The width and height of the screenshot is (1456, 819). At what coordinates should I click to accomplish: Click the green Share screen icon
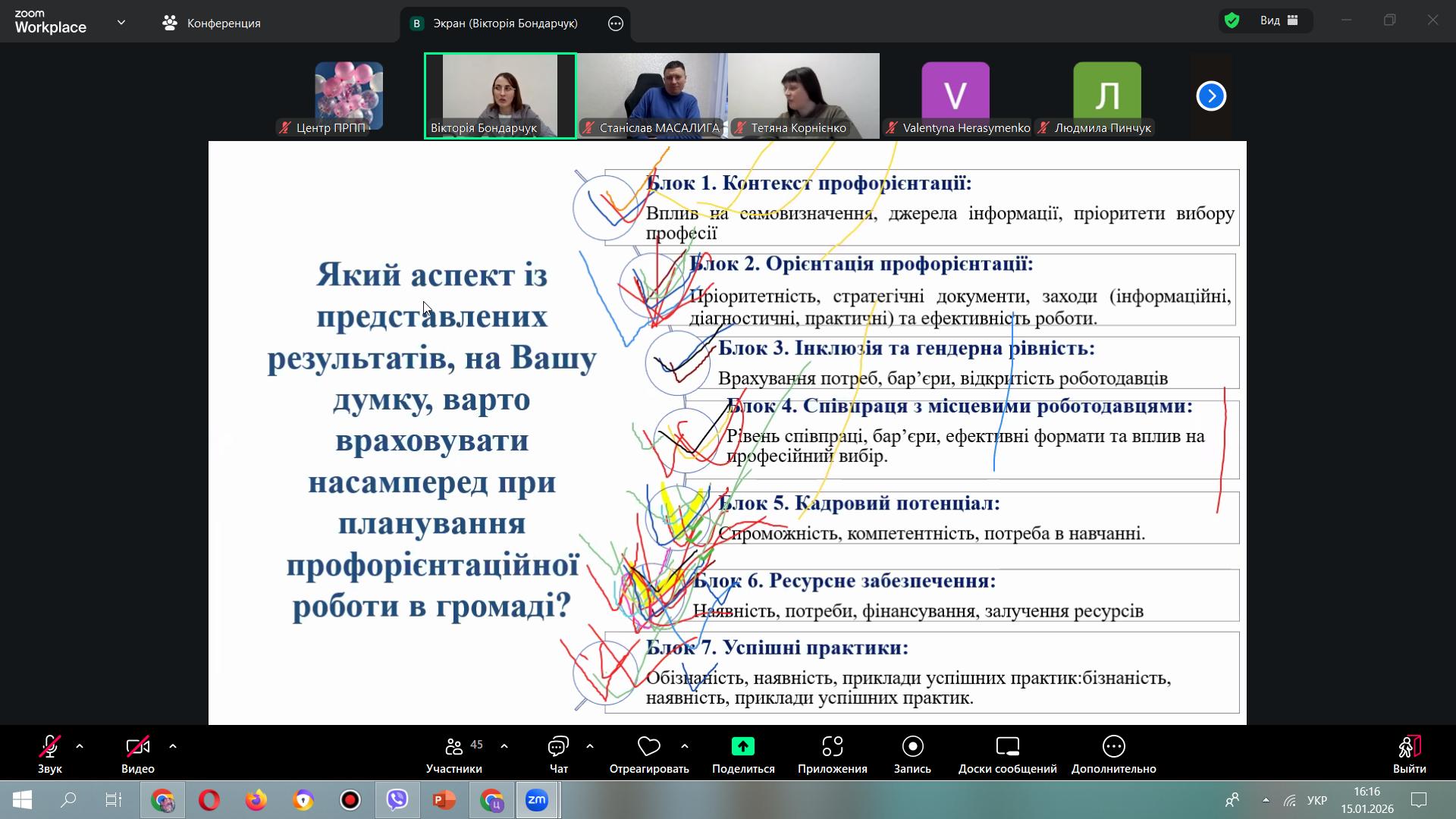[x=742, y=747]
